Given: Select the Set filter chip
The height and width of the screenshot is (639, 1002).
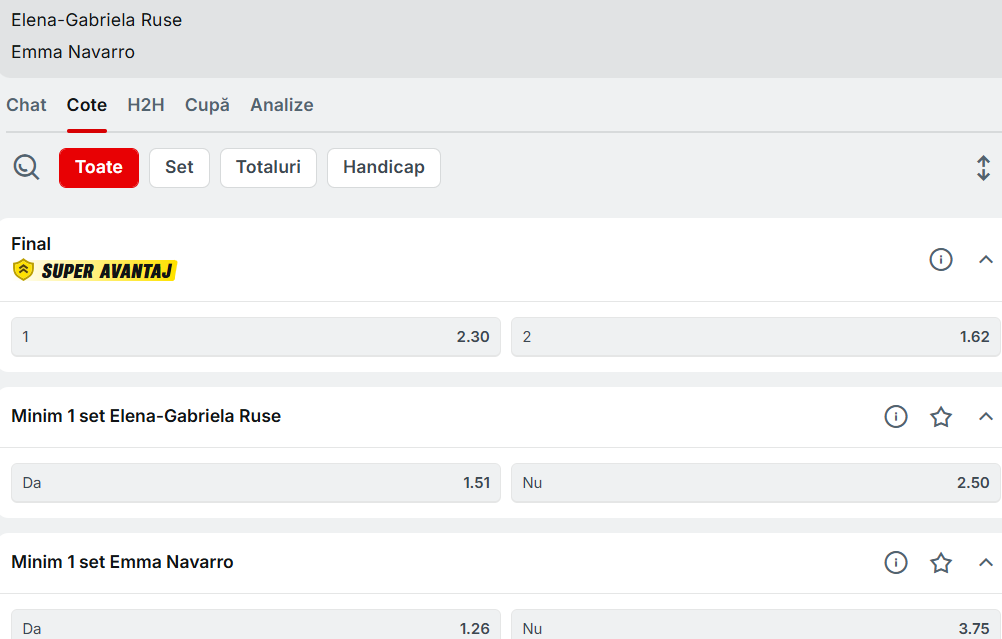Looking at the screenshot, I should point(179,168).
